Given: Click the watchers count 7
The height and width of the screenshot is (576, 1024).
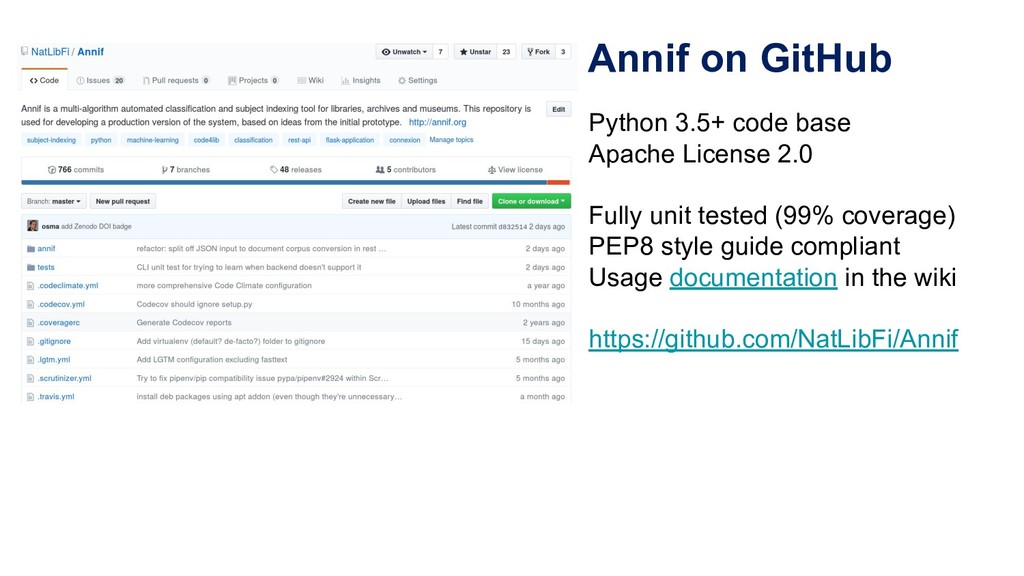Looking at the screenshot, I should [x=440, y=52].
